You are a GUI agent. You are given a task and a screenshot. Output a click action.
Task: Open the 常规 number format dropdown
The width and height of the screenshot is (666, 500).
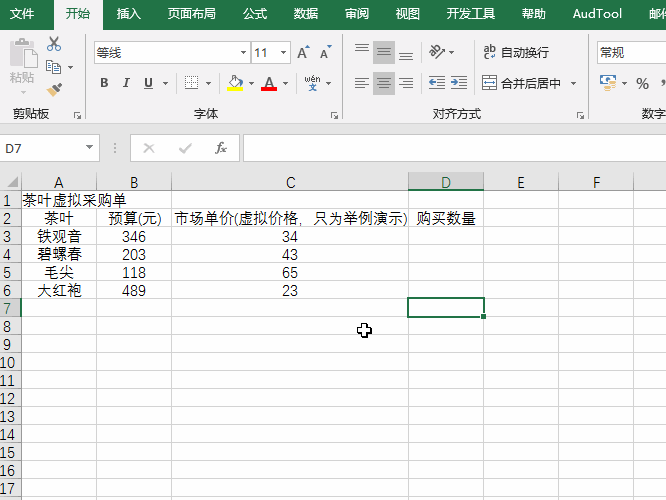click(x=631, y=53)
